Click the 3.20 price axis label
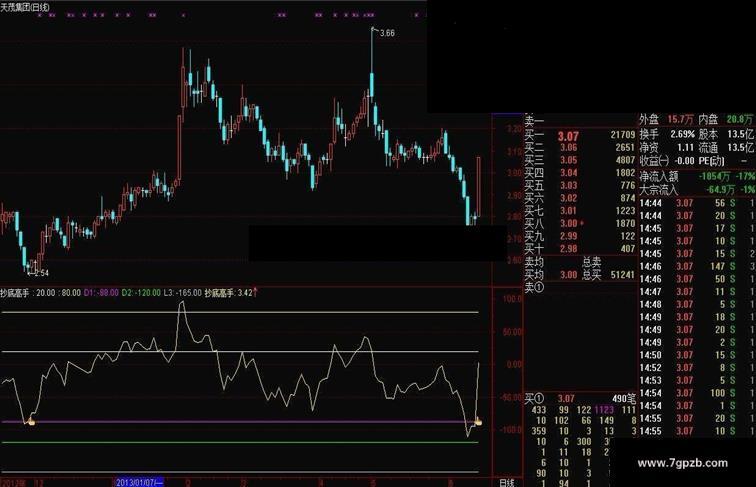This screenshot has height=487, width=756. (x=515, y=129)
